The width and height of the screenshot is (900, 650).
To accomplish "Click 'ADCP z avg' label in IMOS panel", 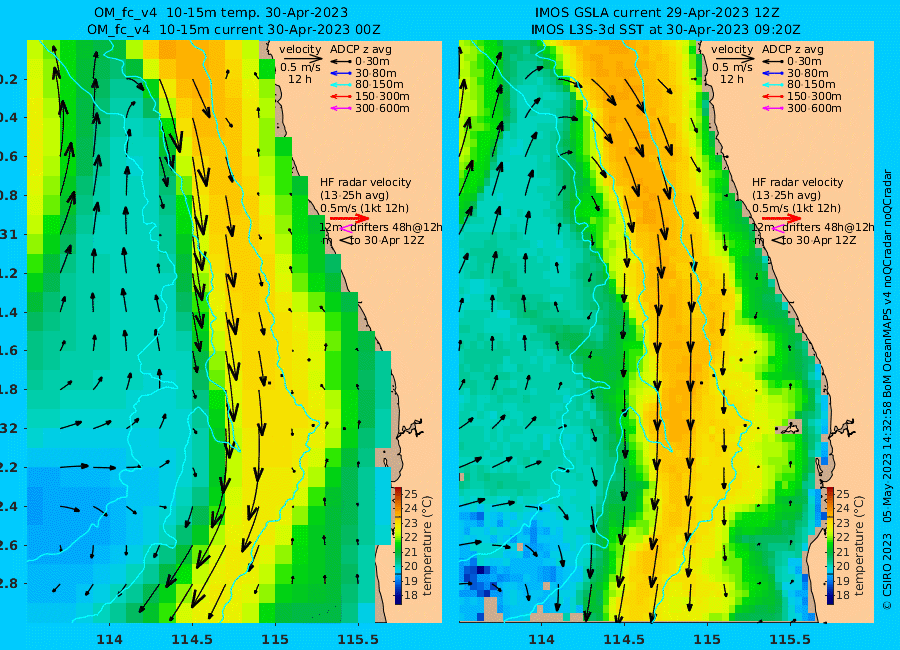I will coord(793,49).
